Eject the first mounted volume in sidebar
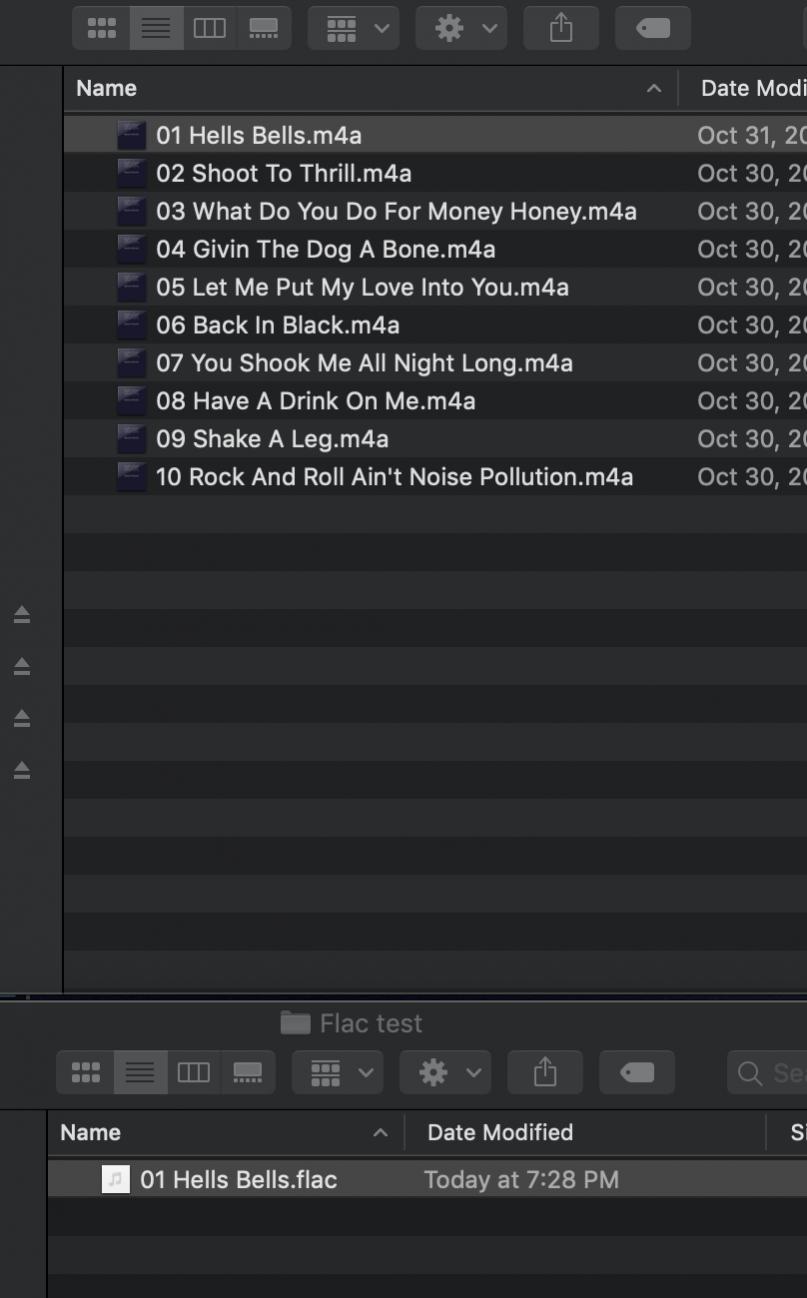807x1298 pixels. click(22, 615)
